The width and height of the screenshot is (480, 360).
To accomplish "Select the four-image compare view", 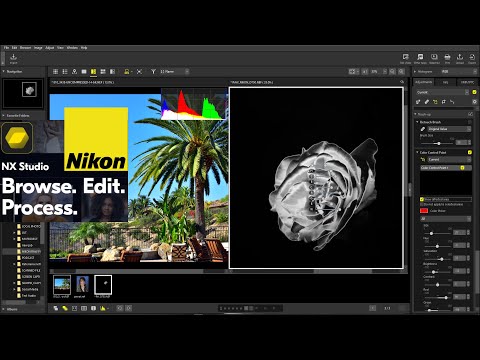I will [103, 72].
